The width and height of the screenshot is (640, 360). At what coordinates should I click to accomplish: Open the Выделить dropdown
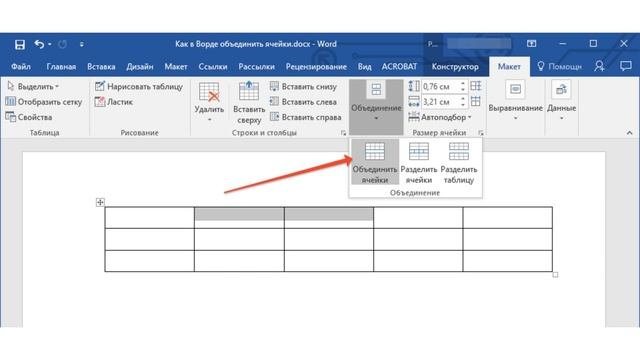[33, 87]
